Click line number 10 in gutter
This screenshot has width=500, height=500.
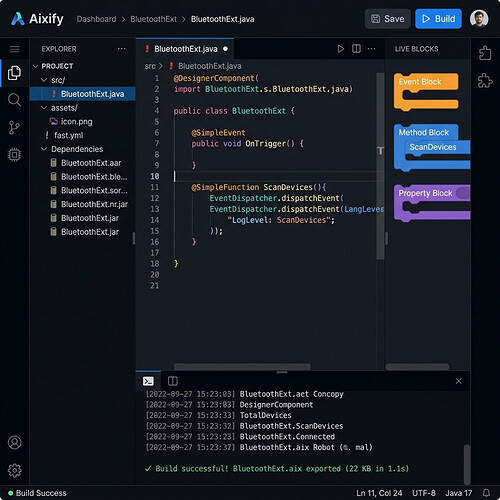155,176
